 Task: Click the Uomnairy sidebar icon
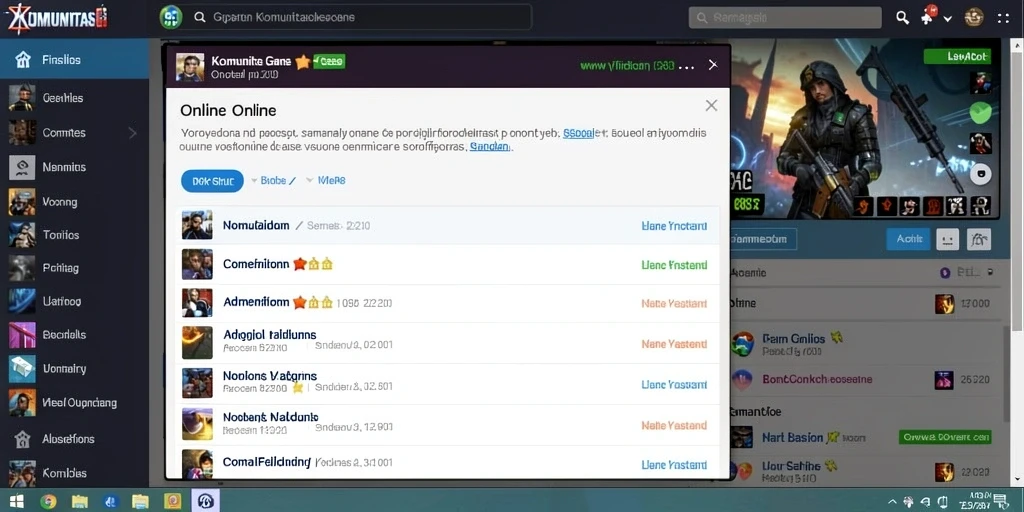[x=22, y=368]
